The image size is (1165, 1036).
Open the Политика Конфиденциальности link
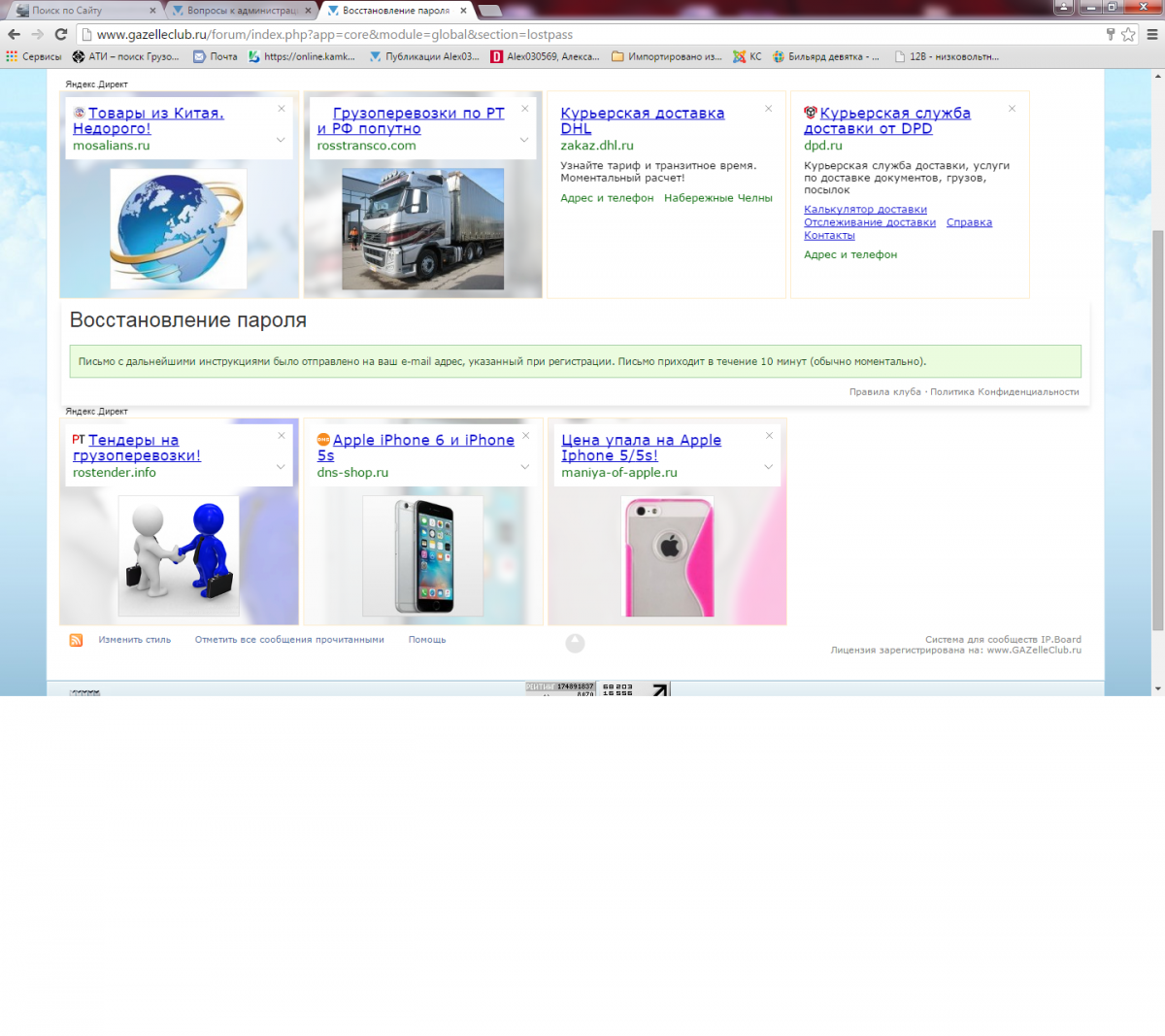[x=1005, y=392]
